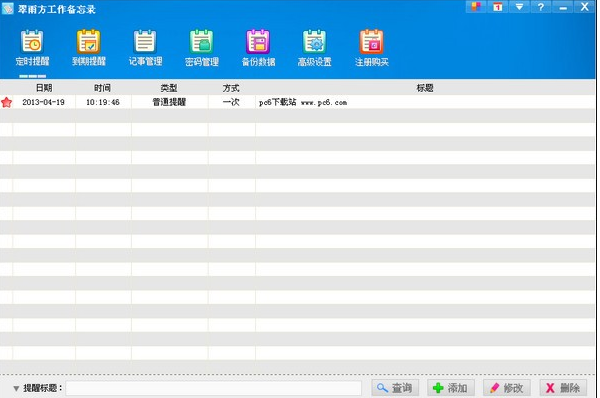
Task: Click the app logo icon in title bar
Action: pos(8,8)
